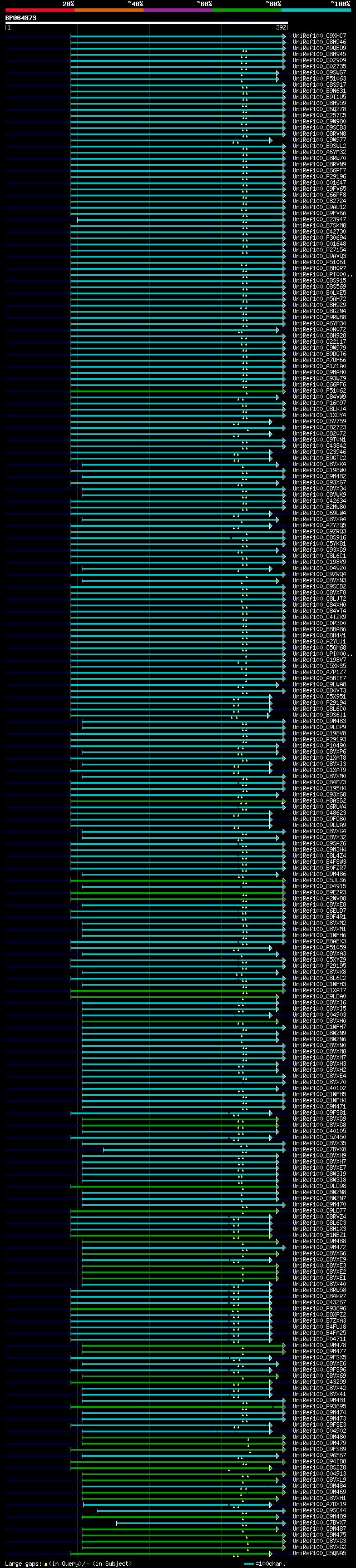Click the UniRef100_Q8GZN4 entry
The image size is (356, 1568).
[319, 311]
